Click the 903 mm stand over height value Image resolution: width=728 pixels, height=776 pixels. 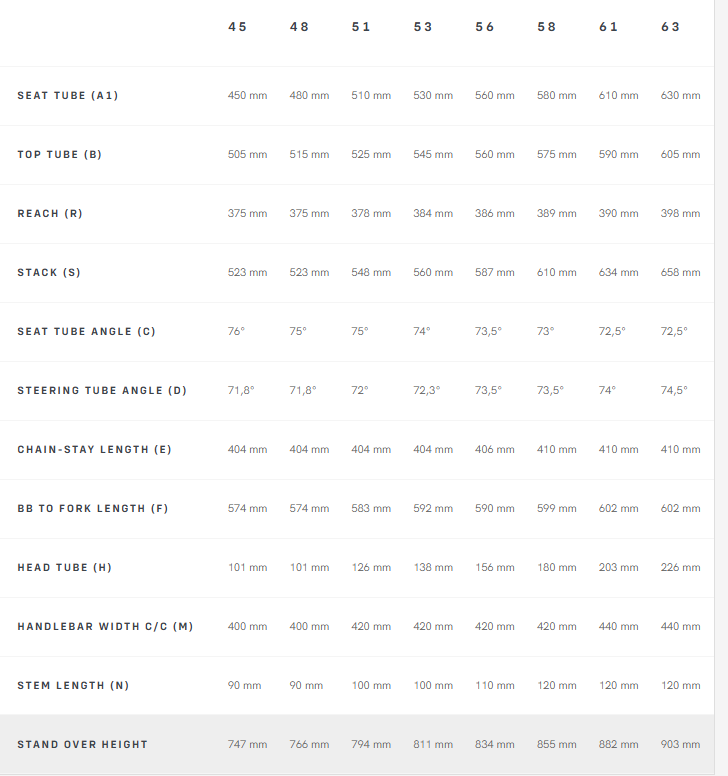681,745
